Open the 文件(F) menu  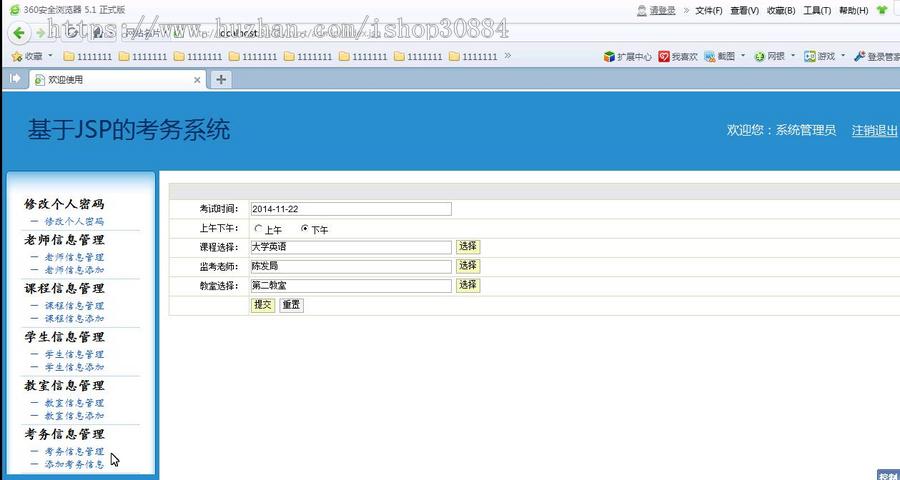[x=709, y=10]
